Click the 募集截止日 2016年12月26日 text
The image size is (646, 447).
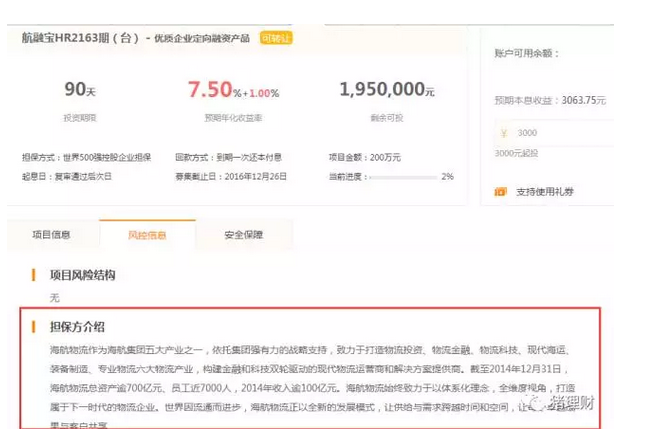[231, 177]
